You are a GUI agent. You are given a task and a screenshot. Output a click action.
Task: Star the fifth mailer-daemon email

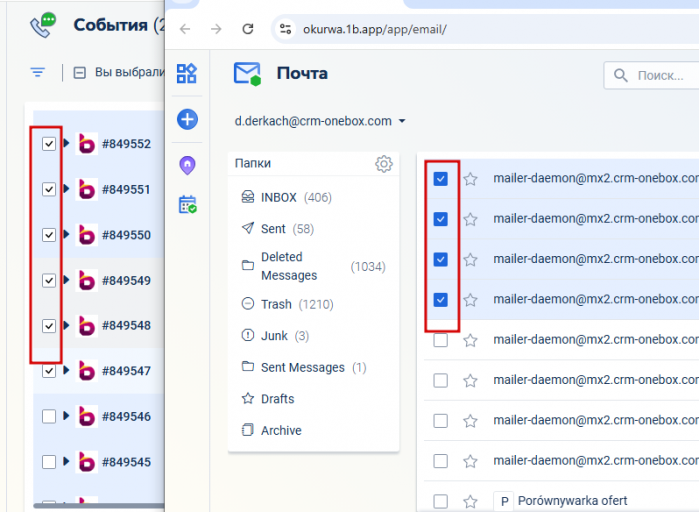470,340
